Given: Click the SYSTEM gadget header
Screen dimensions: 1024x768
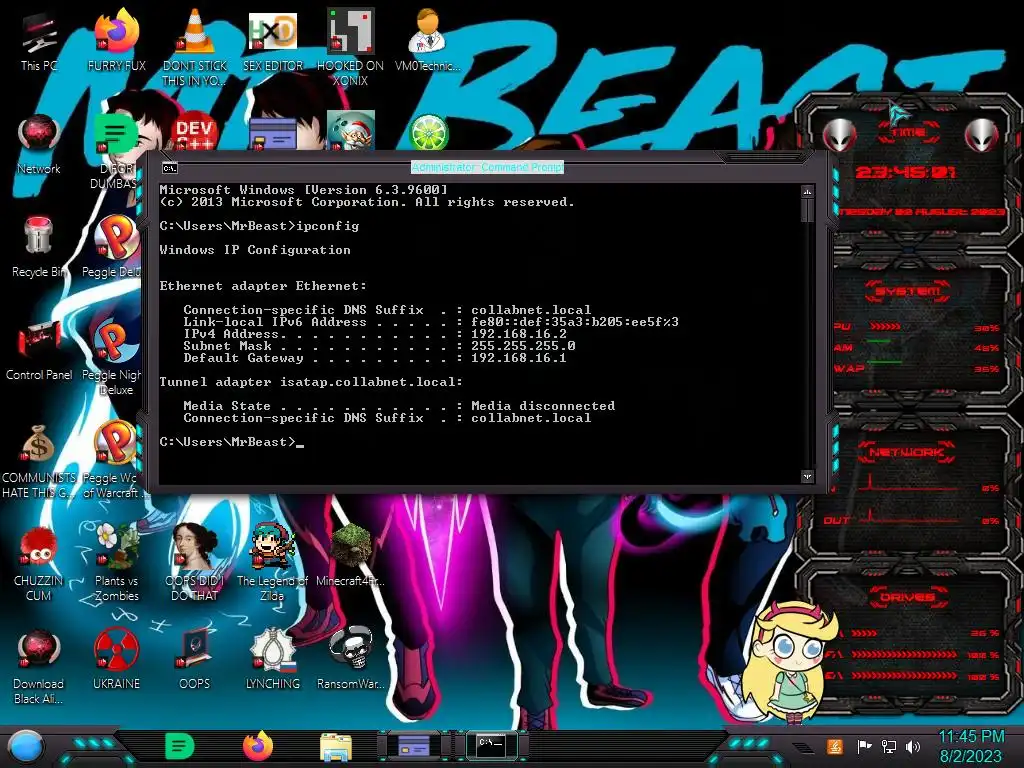Looking at the screenshot, I should pos(908,291).
